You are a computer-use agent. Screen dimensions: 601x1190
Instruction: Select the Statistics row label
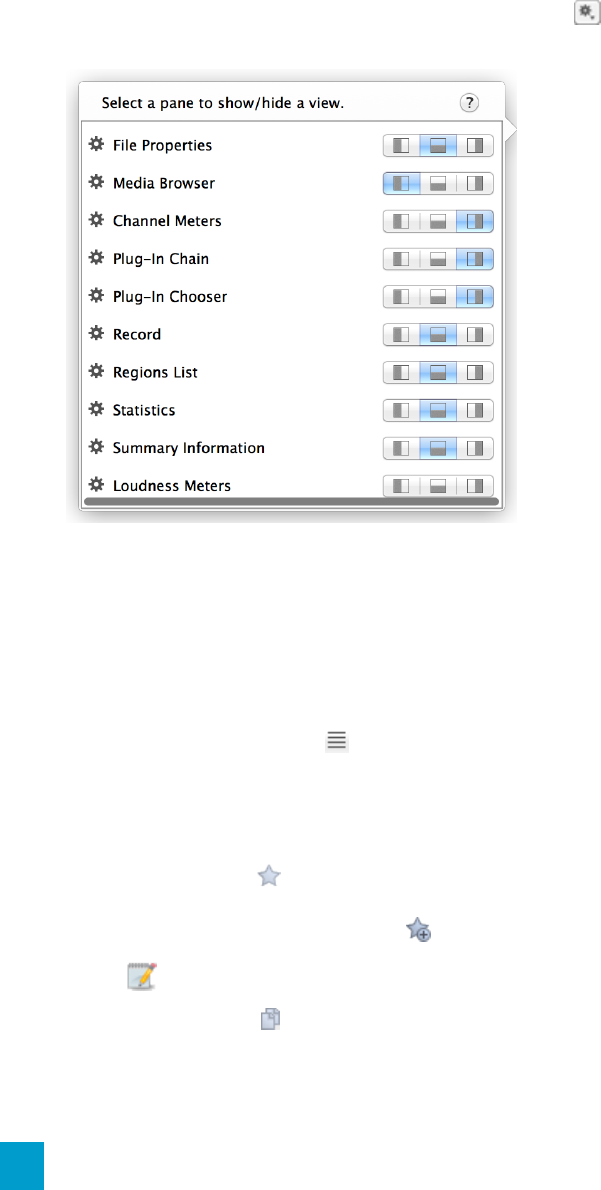[144, 410]
